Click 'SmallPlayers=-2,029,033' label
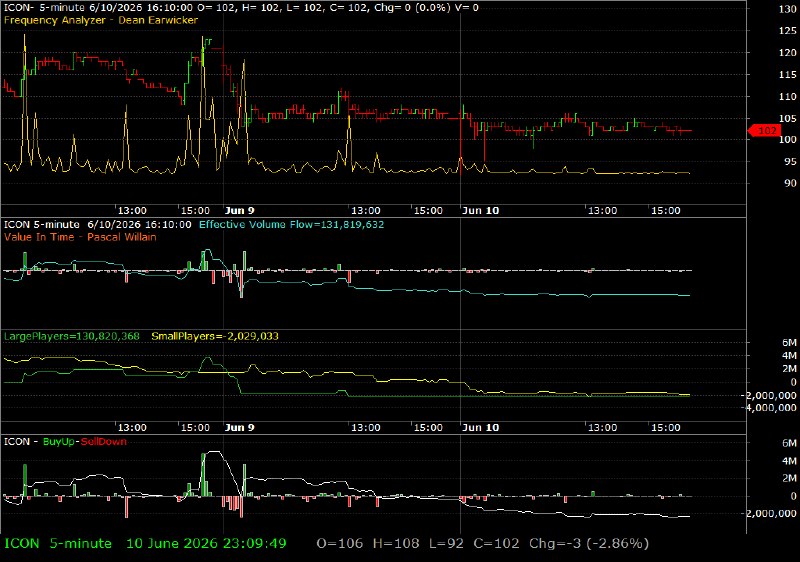 click(215, 336)
